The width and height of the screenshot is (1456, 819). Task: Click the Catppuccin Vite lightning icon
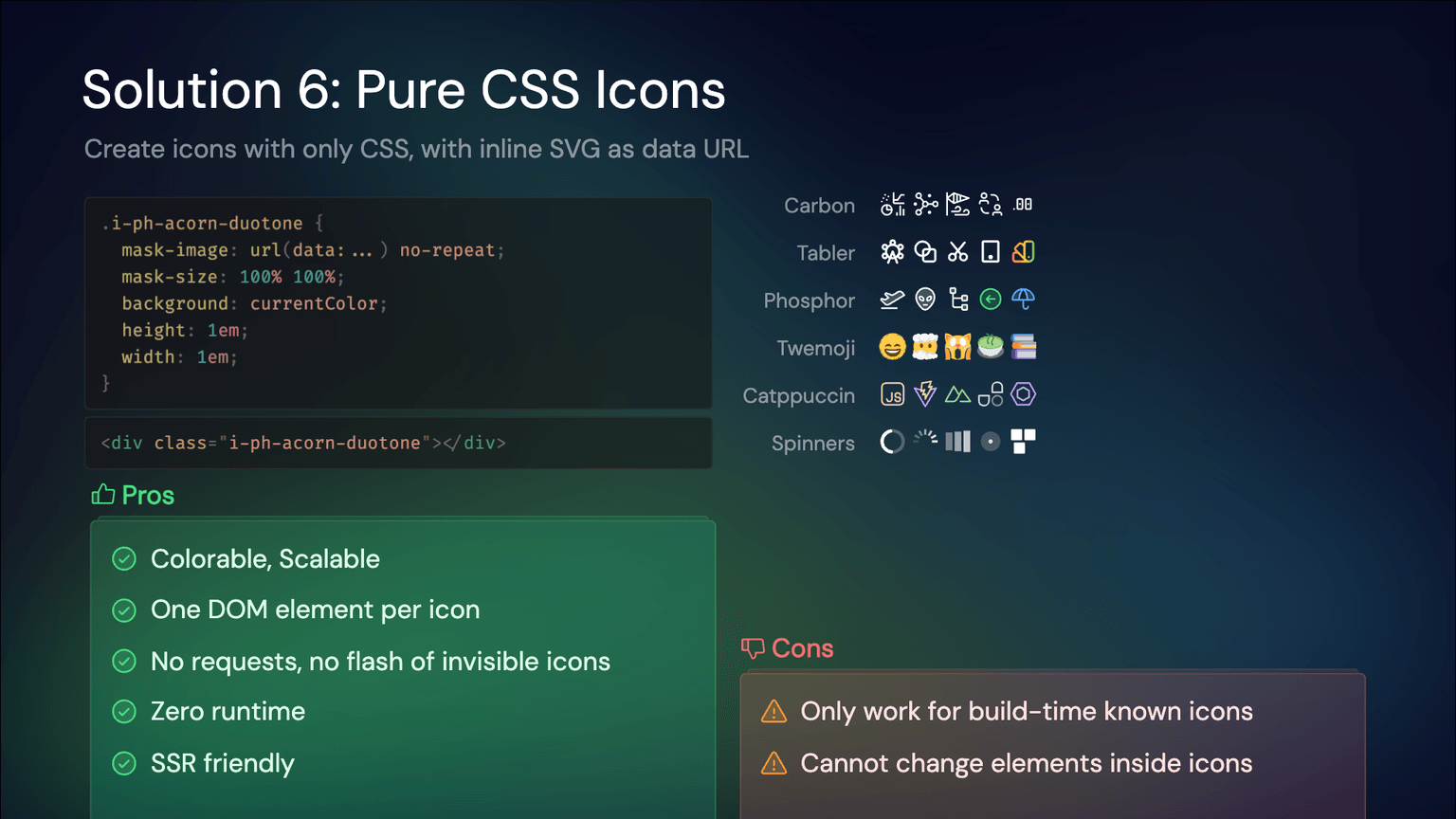[925, 394]
